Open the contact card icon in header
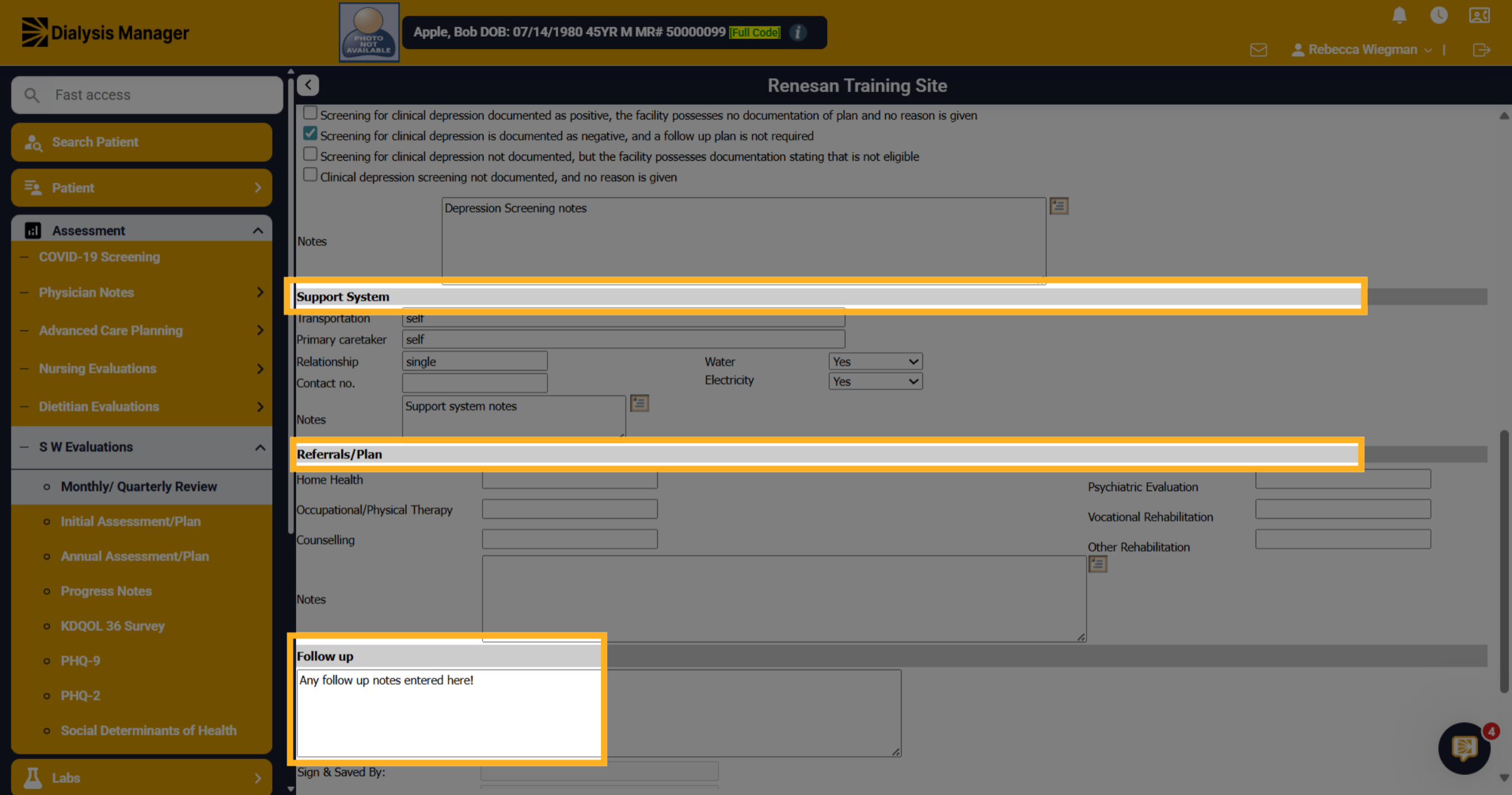 [1479, 15]
